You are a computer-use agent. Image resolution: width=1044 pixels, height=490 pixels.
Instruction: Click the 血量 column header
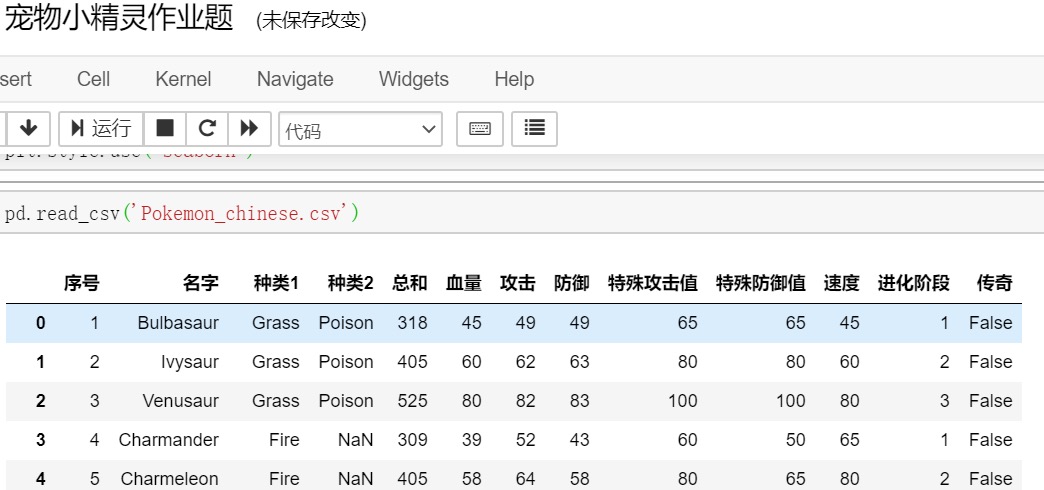[x=463, y=283]
